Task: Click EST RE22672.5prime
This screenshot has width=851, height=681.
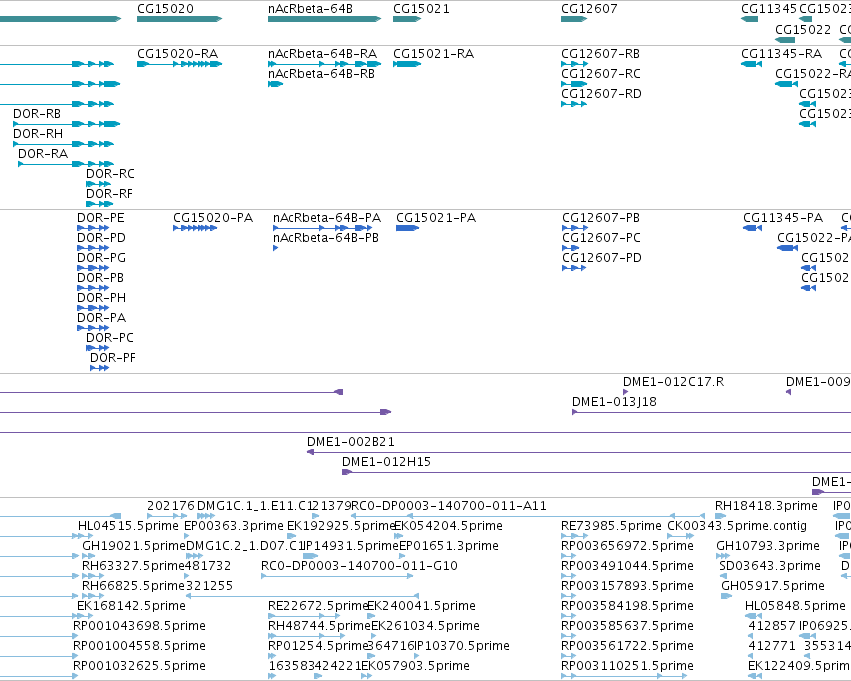Action: 319,606
